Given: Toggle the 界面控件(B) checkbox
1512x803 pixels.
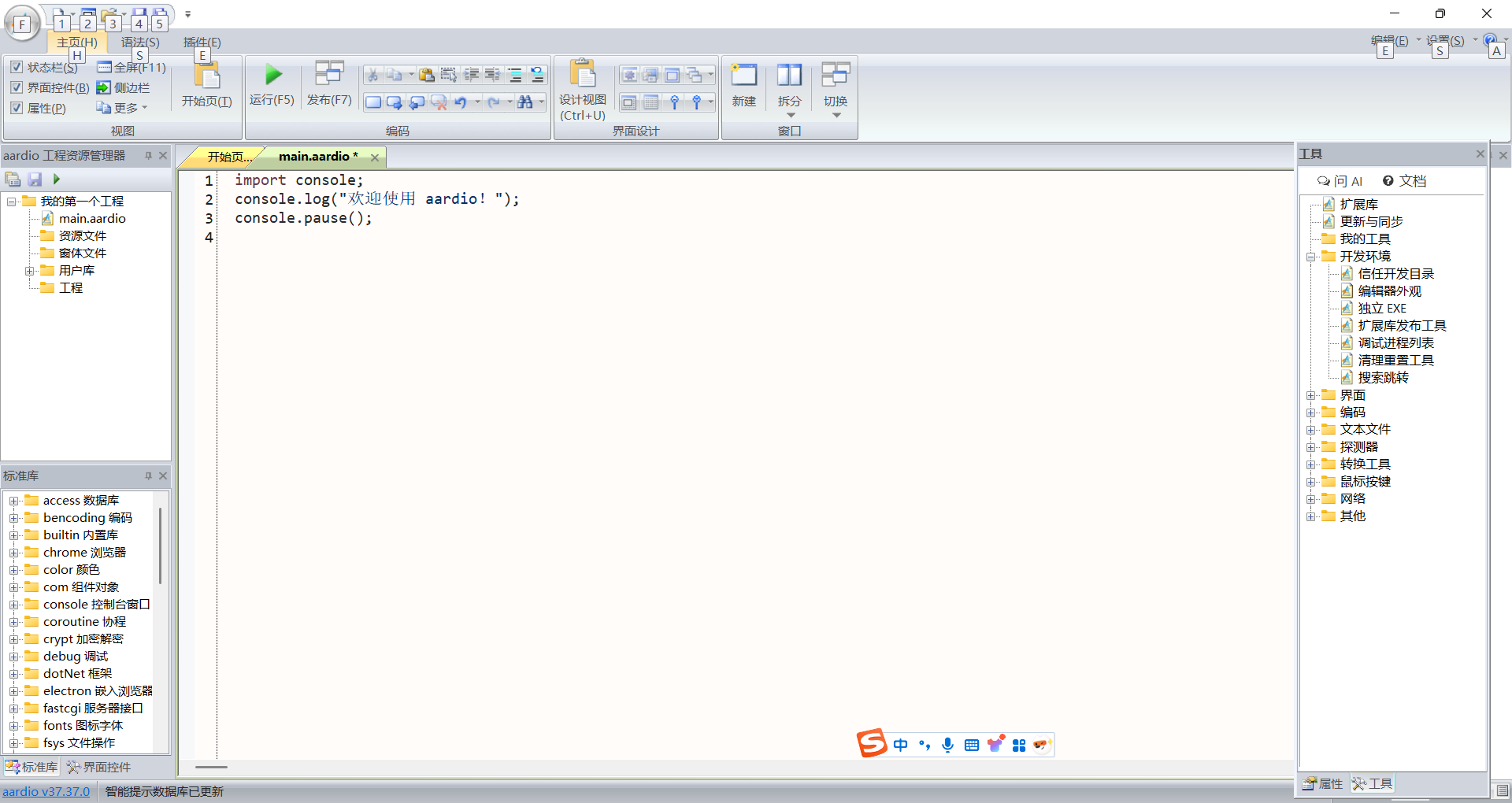Looking at the screenshot, I should 17,87.
